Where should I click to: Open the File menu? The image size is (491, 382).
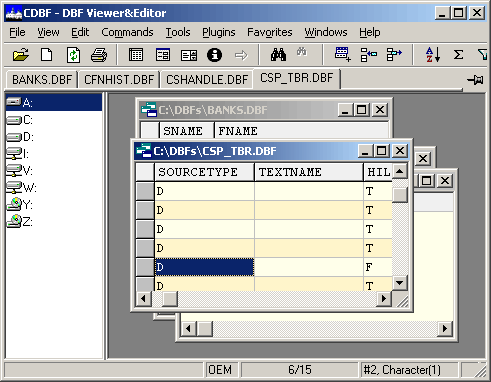click(17, 32)
